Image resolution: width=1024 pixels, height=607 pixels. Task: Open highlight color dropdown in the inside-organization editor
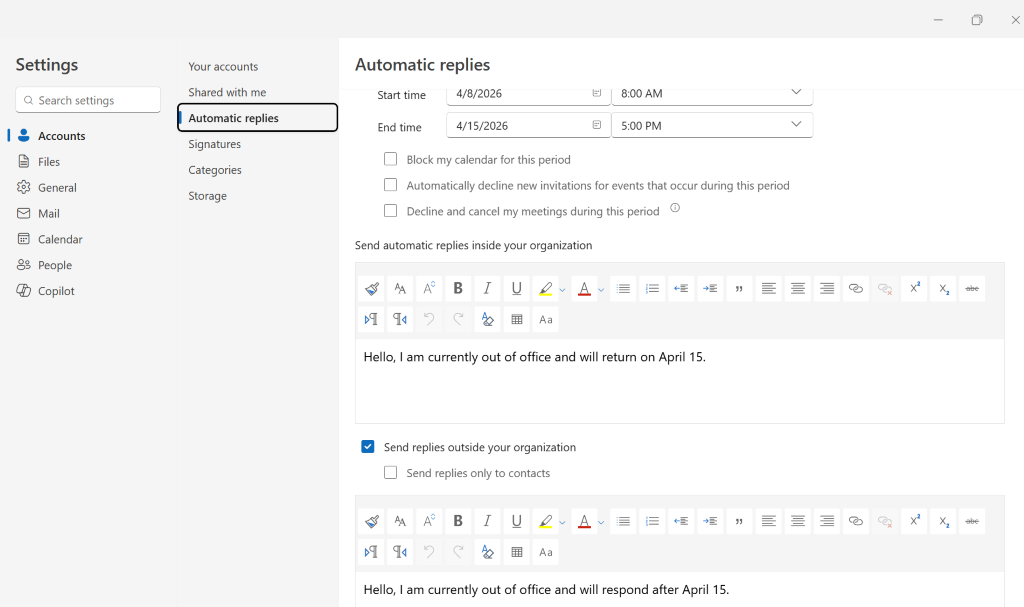click(562, 289)
